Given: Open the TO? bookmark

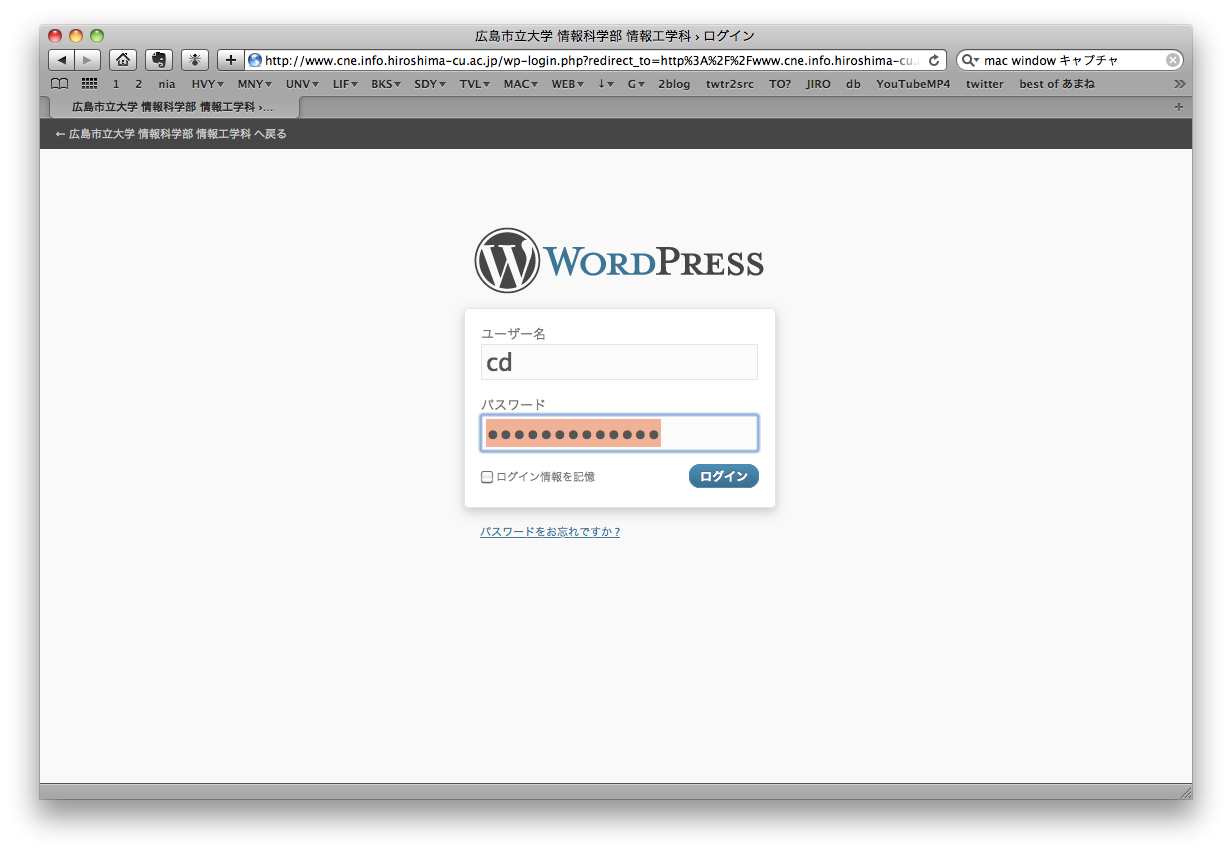Looking at the screenshot, I should point(780,84).
